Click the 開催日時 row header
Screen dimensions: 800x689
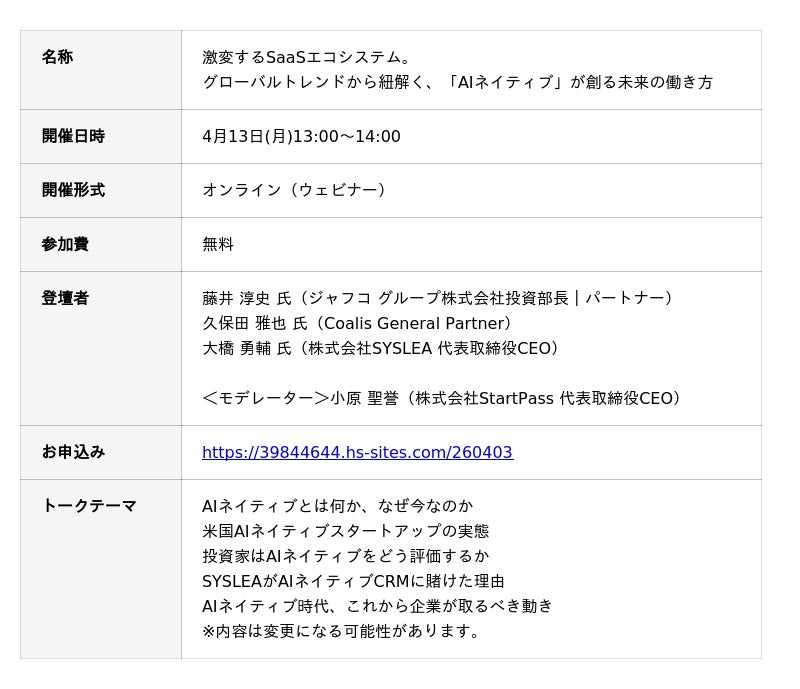pyautogui.click(x=73, y=137)
